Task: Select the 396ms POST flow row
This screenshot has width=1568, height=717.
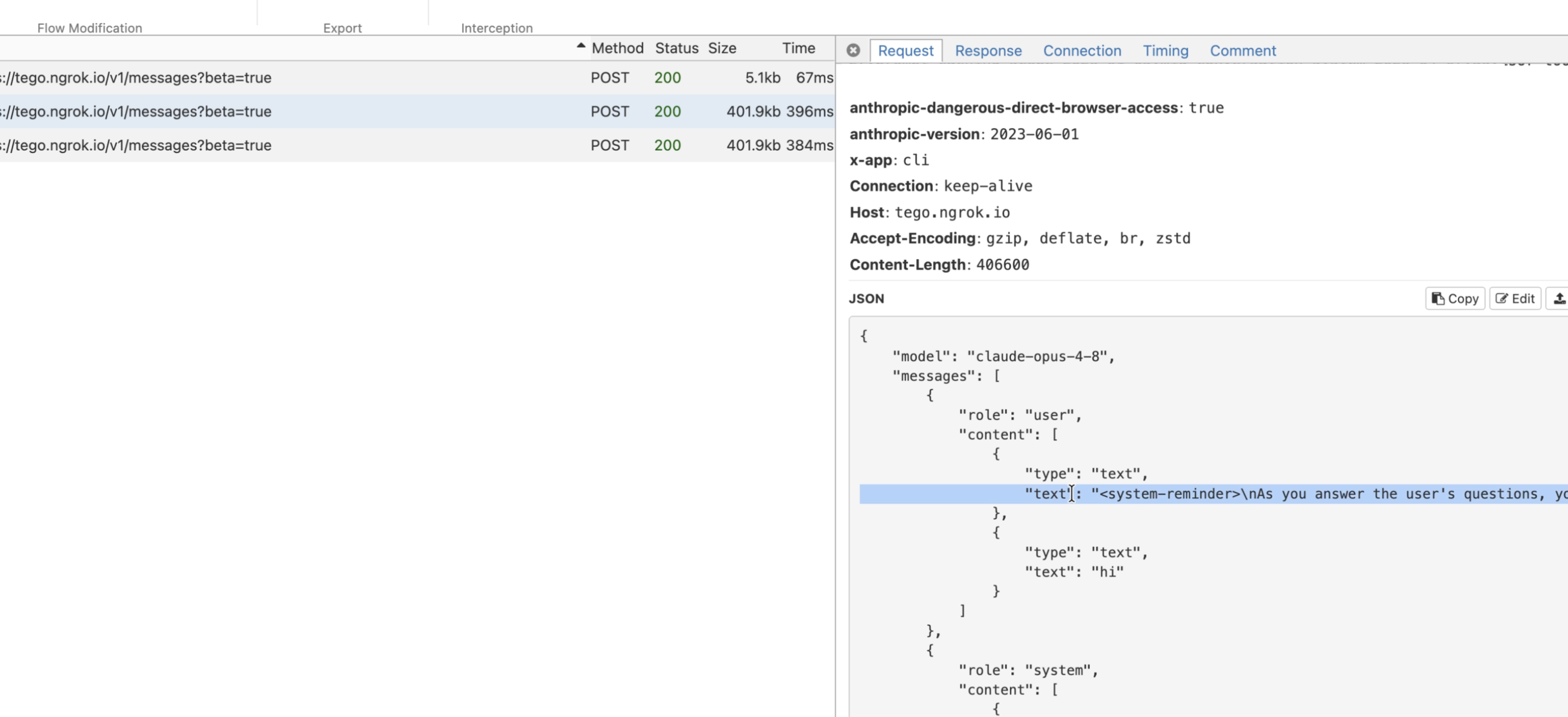Action: coord(417,111)
